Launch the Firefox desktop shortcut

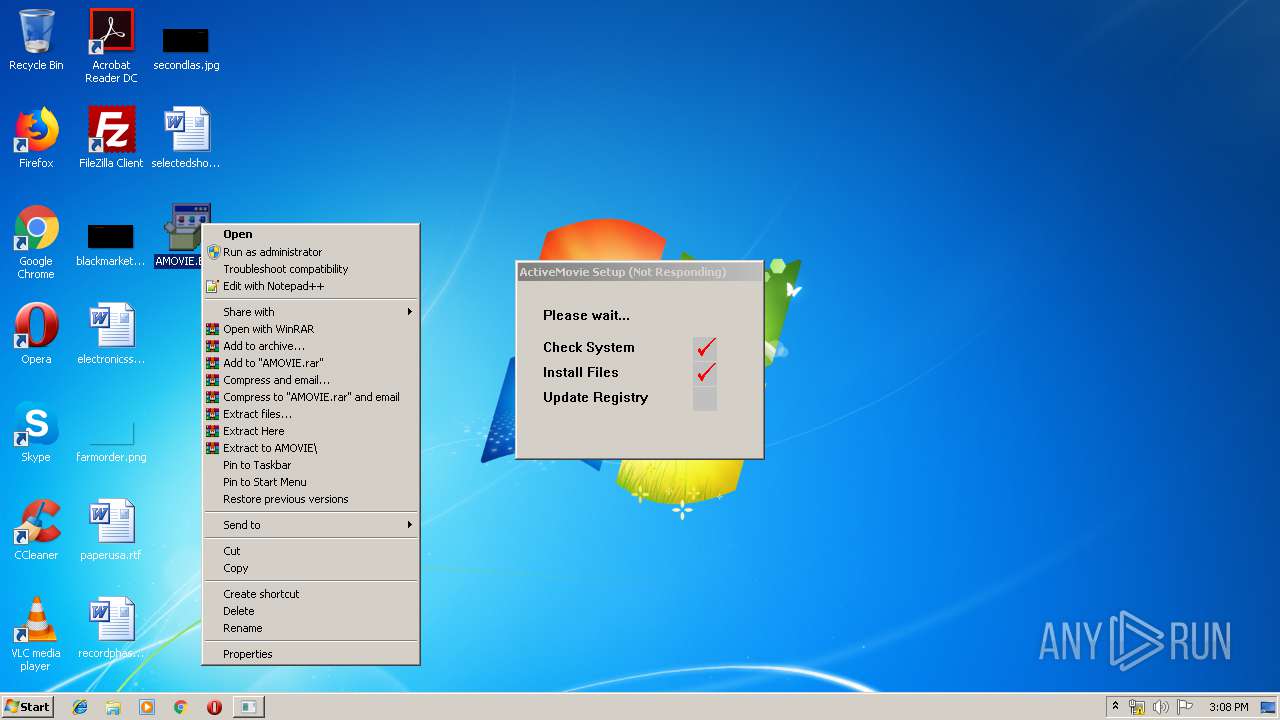click(36, 138)
